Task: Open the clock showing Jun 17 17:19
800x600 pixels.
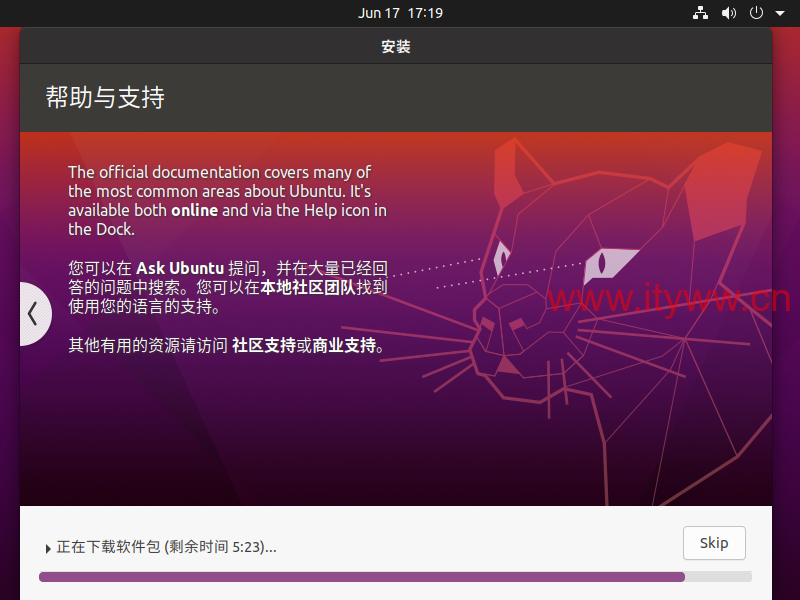Action: [x=400, y=13]
